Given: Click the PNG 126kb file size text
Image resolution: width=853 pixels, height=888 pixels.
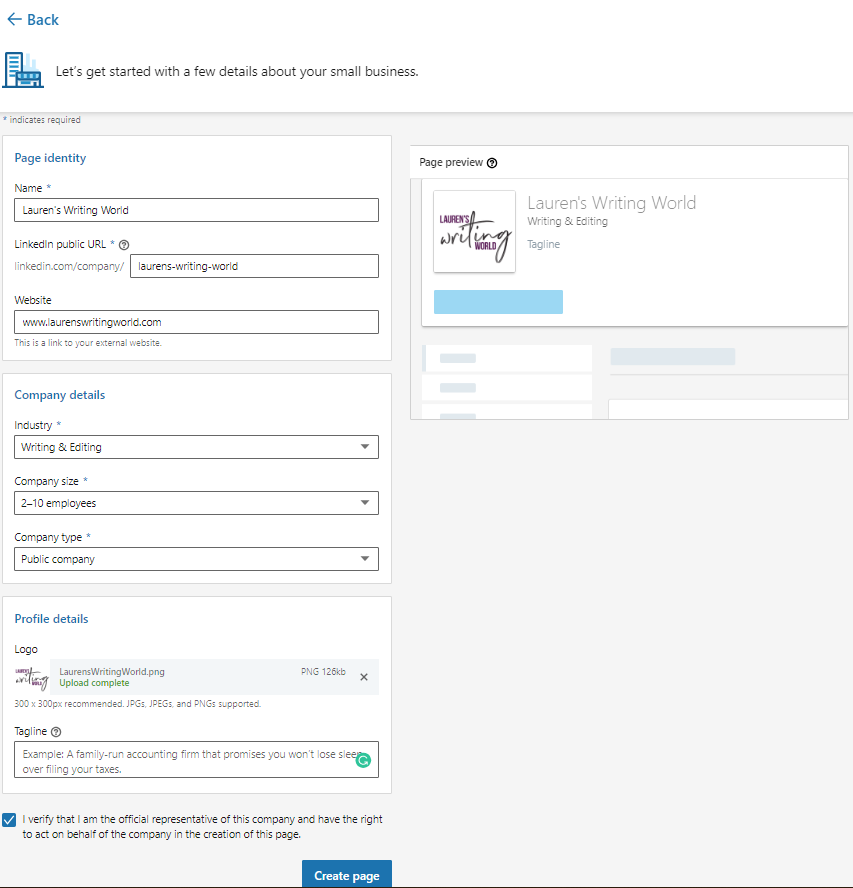Looking at the screenshot, I should (x=323, y=672).
